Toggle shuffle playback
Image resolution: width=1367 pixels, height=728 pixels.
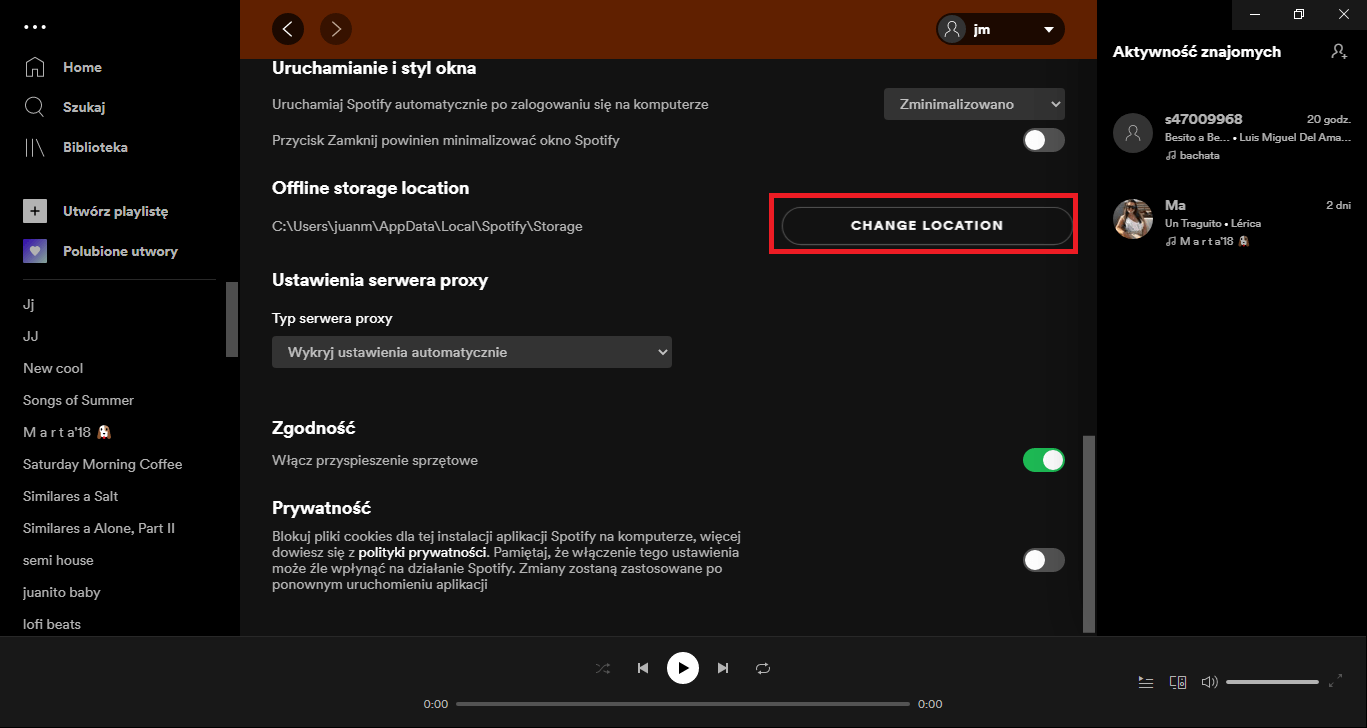point(603,668)
